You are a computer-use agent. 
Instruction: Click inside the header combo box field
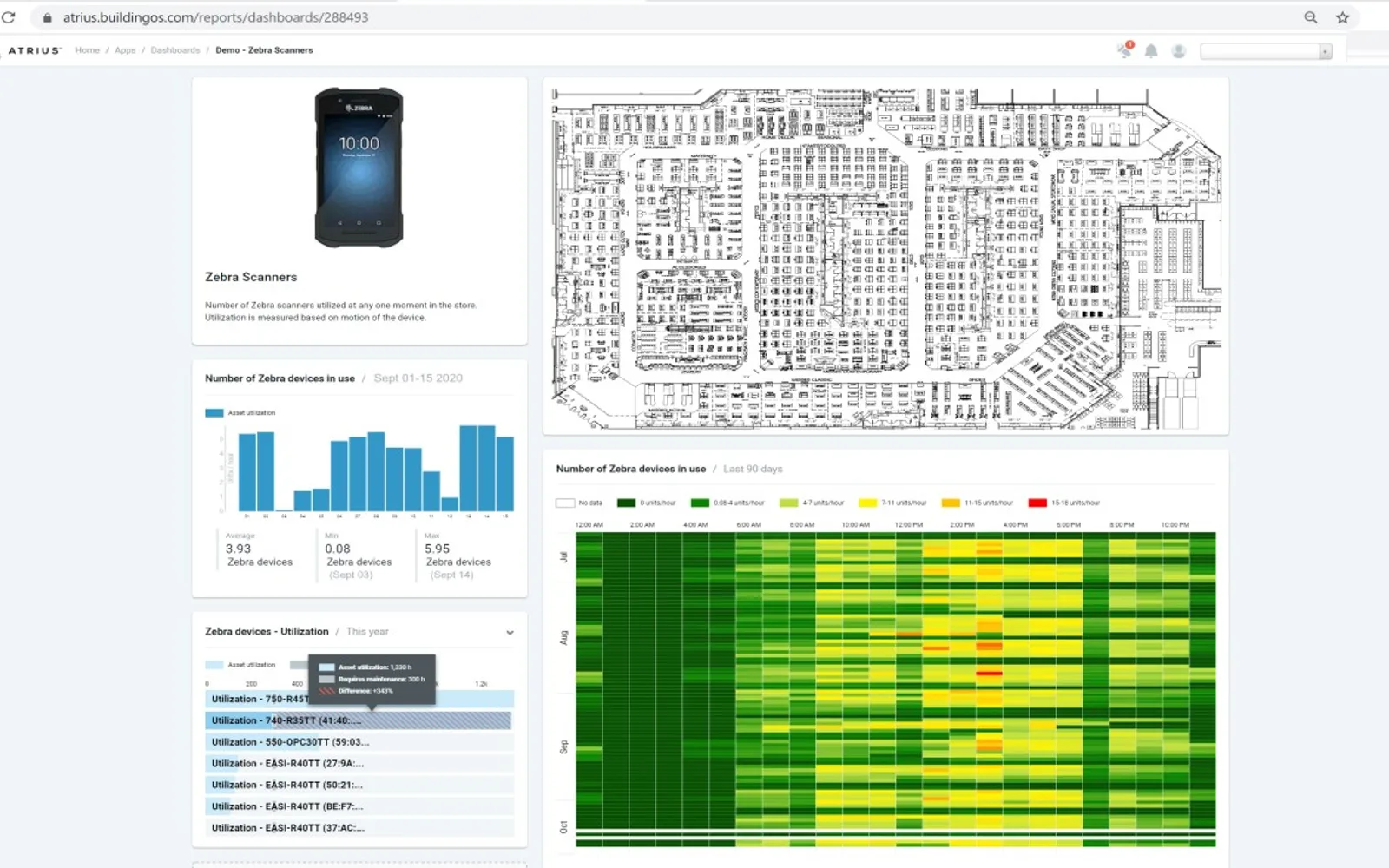click(1260, 51)
